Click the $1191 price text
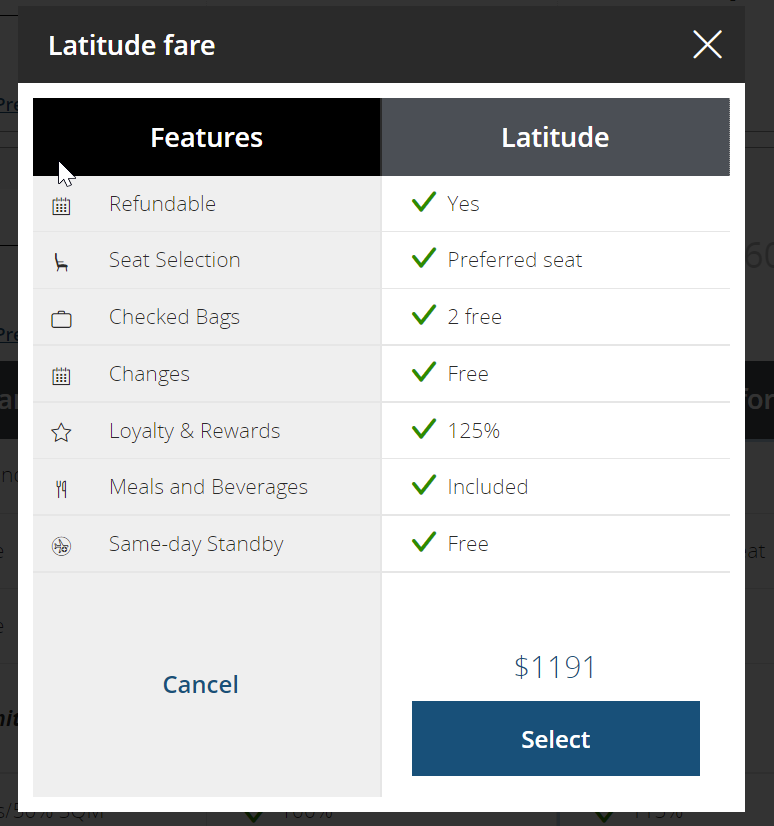Screen dimensions: 774x826 tap(555, 667)
